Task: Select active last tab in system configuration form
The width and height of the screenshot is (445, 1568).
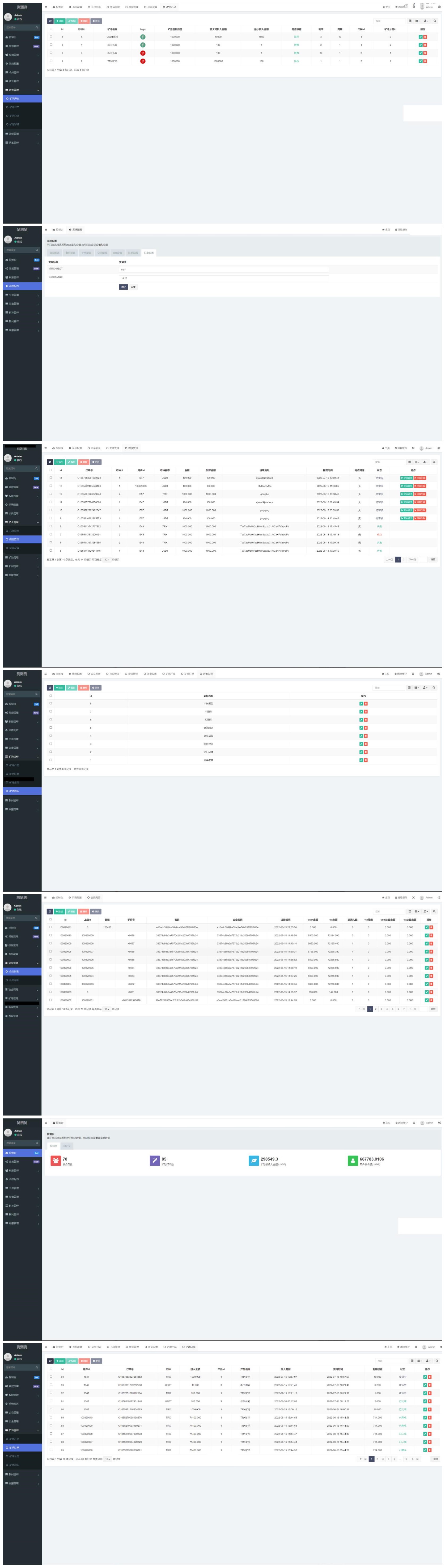Action: click(149, 253)
